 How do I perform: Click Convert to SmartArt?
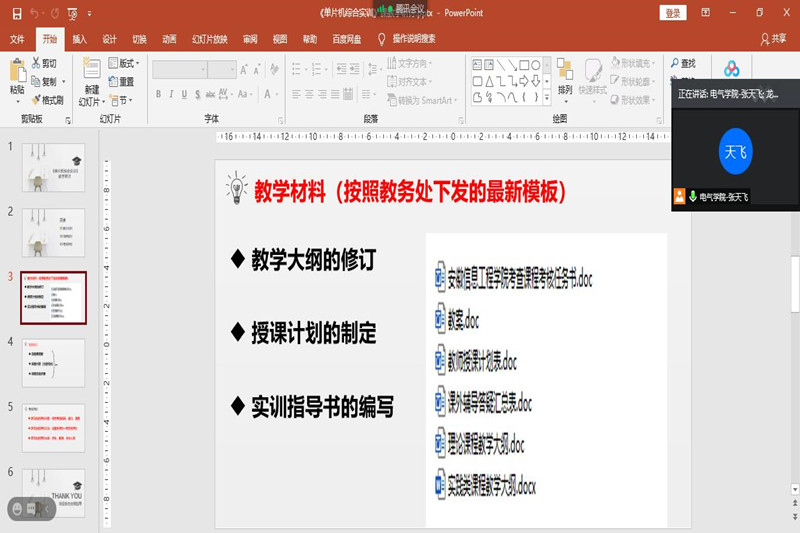(x=422, y=100)
